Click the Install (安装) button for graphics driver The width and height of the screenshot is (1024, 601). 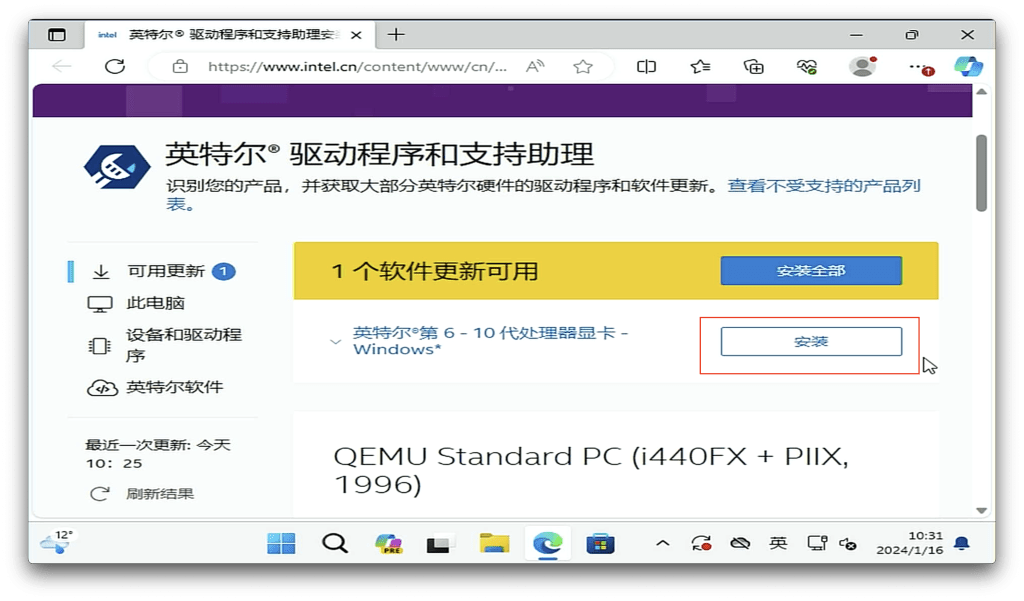811,342
